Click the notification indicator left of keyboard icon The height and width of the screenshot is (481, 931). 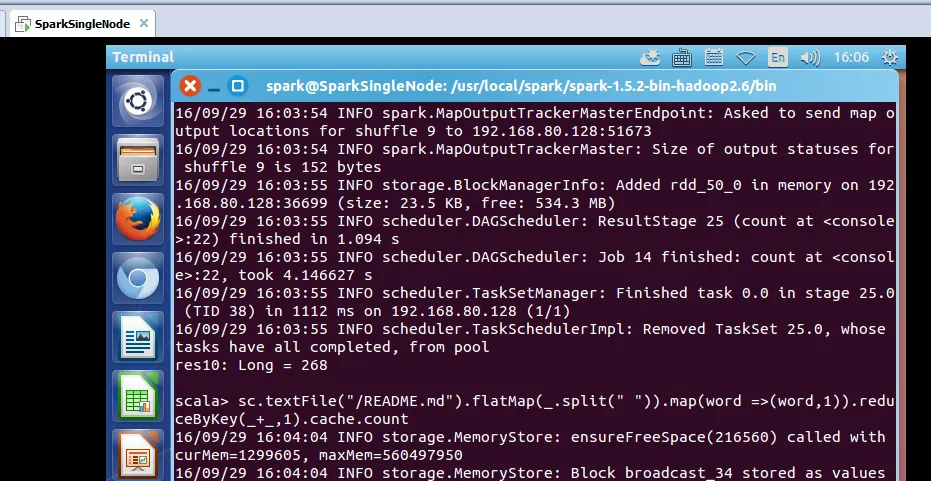click(x=650, y=58)
